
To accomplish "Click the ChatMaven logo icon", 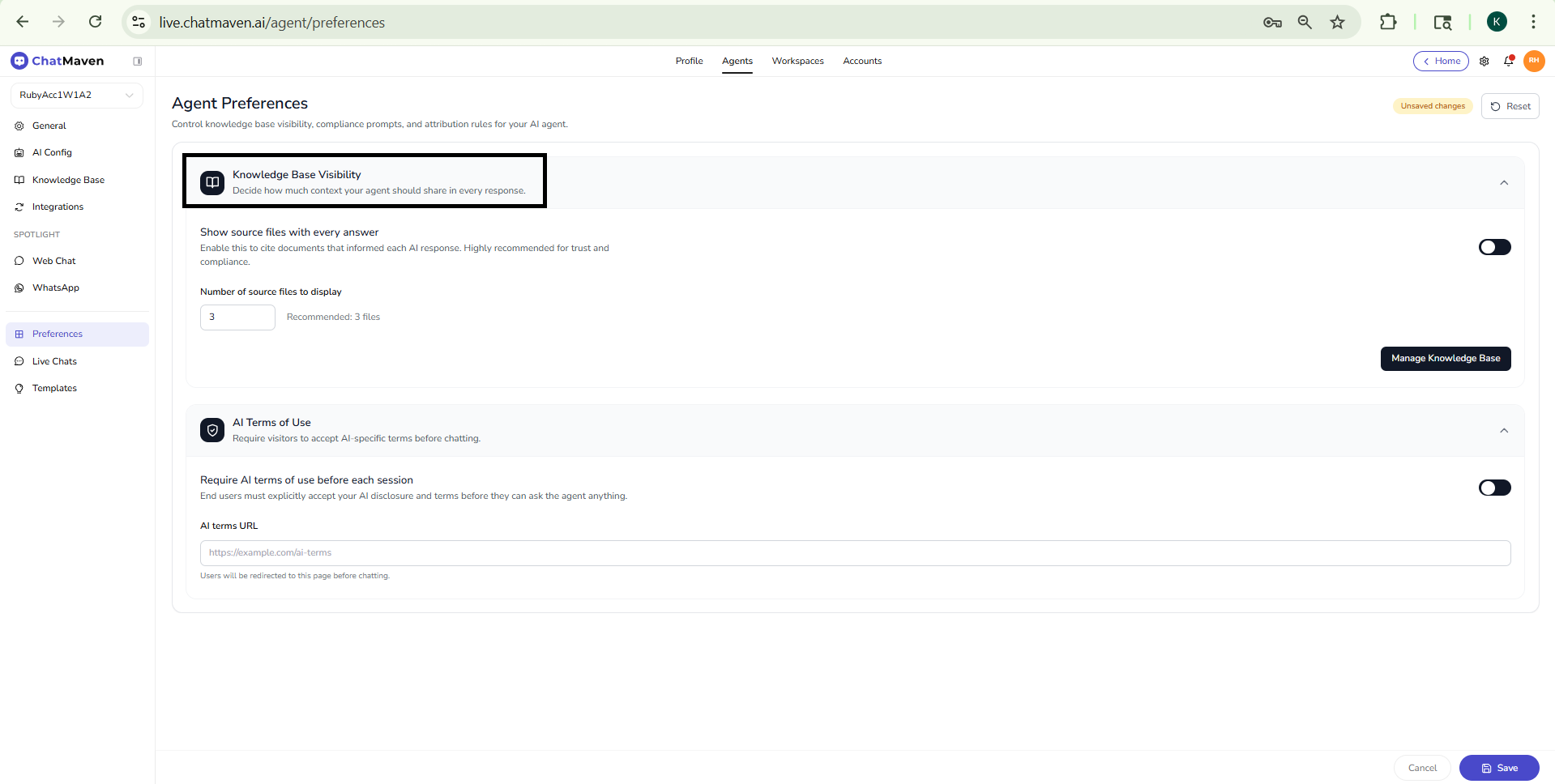I will pos(19,61).
